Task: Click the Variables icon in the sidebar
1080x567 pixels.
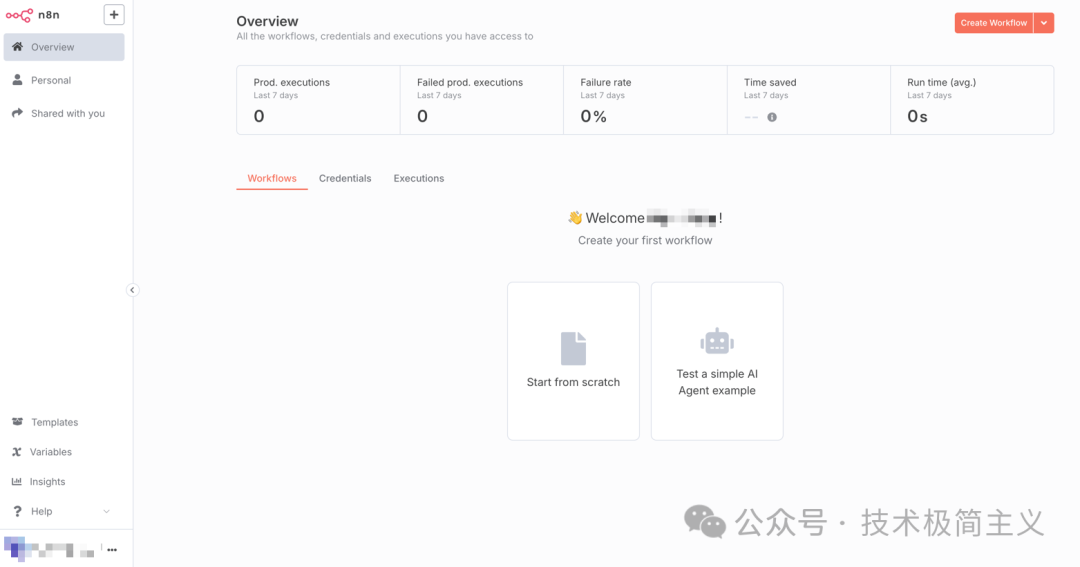Action: pos(17,452)
